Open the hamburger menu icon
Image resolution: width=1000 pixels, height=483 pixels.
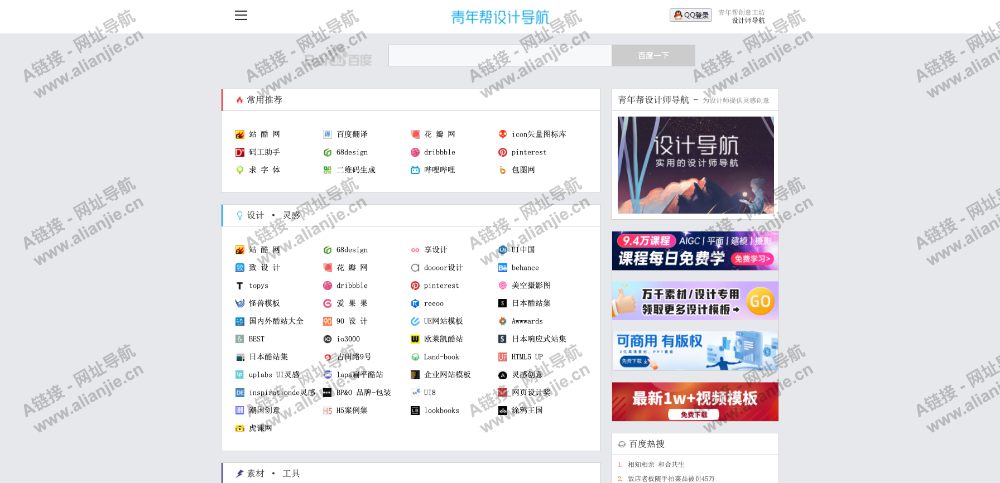click(x=240, y=15)
